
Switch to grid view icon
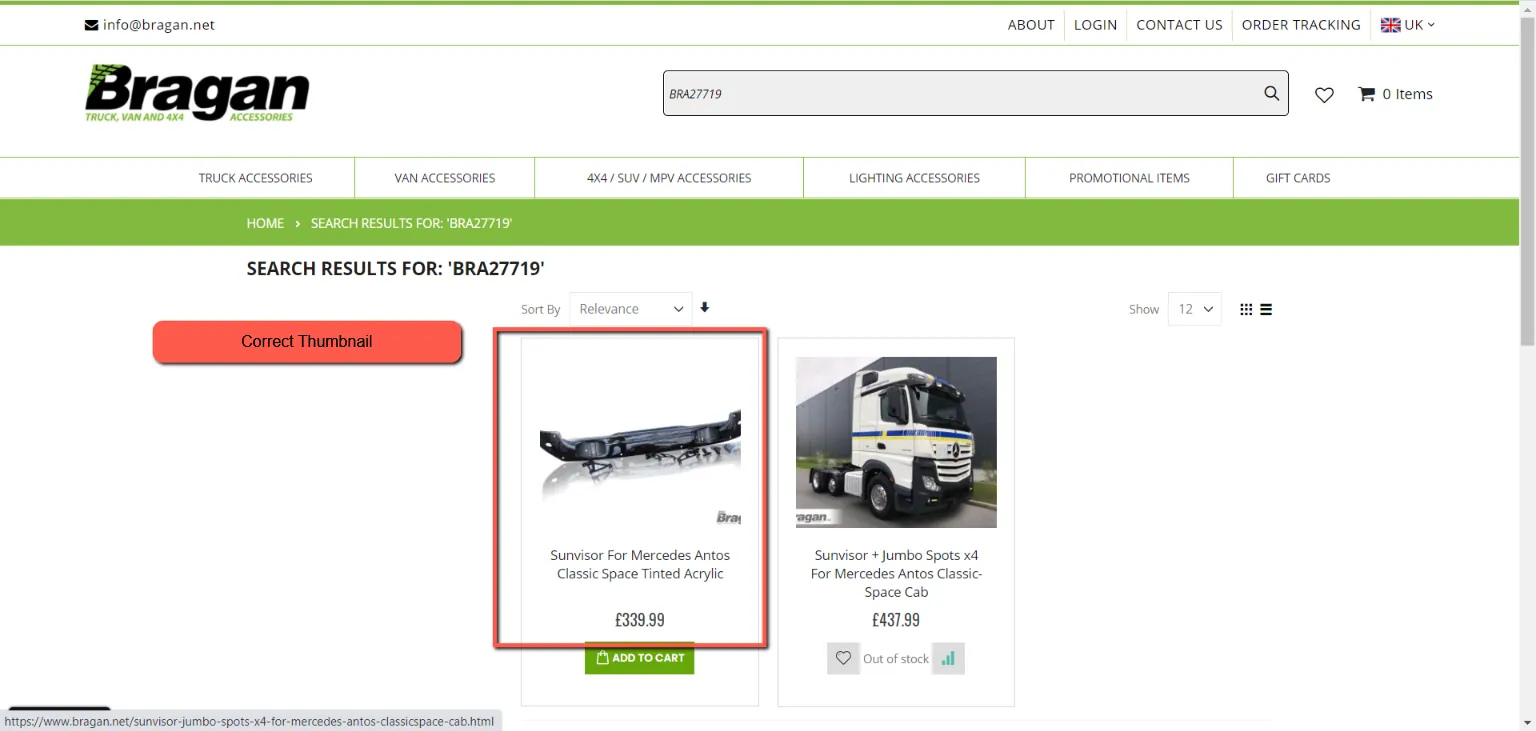pyautogui.click(x=1246, y=309)
